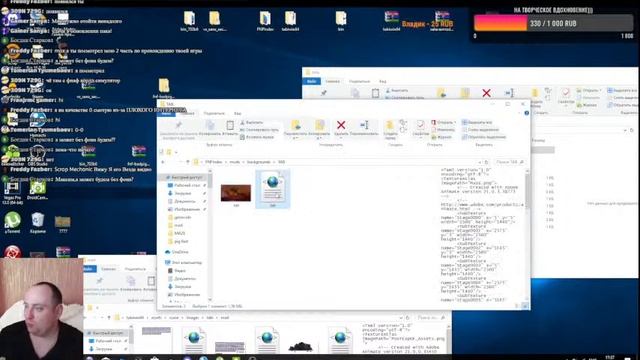Click the Cut scissors item in front ribbon

pyautogui.click(x=252, y=122)
